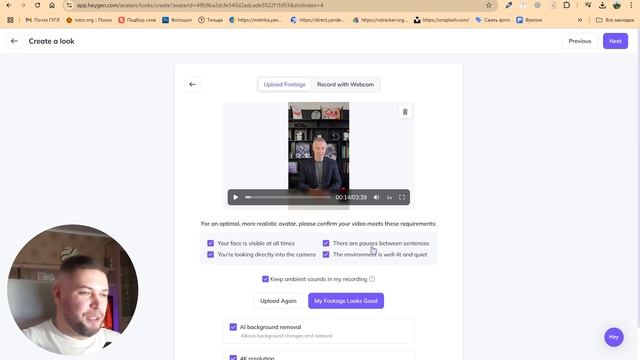
Task: Toggle AI background removal checkbox
Action: click(233, 327)
